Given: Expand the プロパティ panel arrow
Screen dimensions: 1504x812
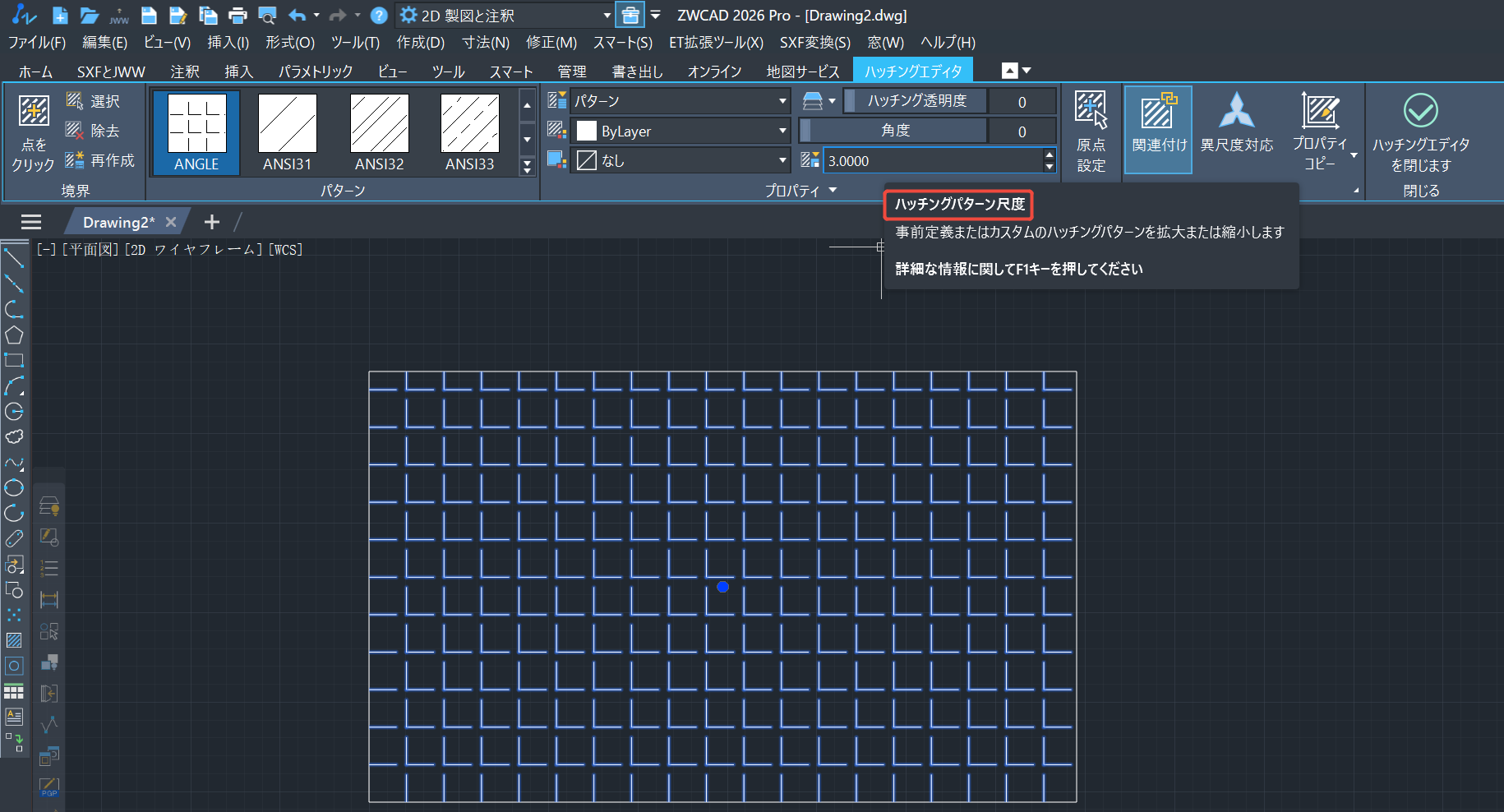Looking at the screenshot, I should (833, 191).
